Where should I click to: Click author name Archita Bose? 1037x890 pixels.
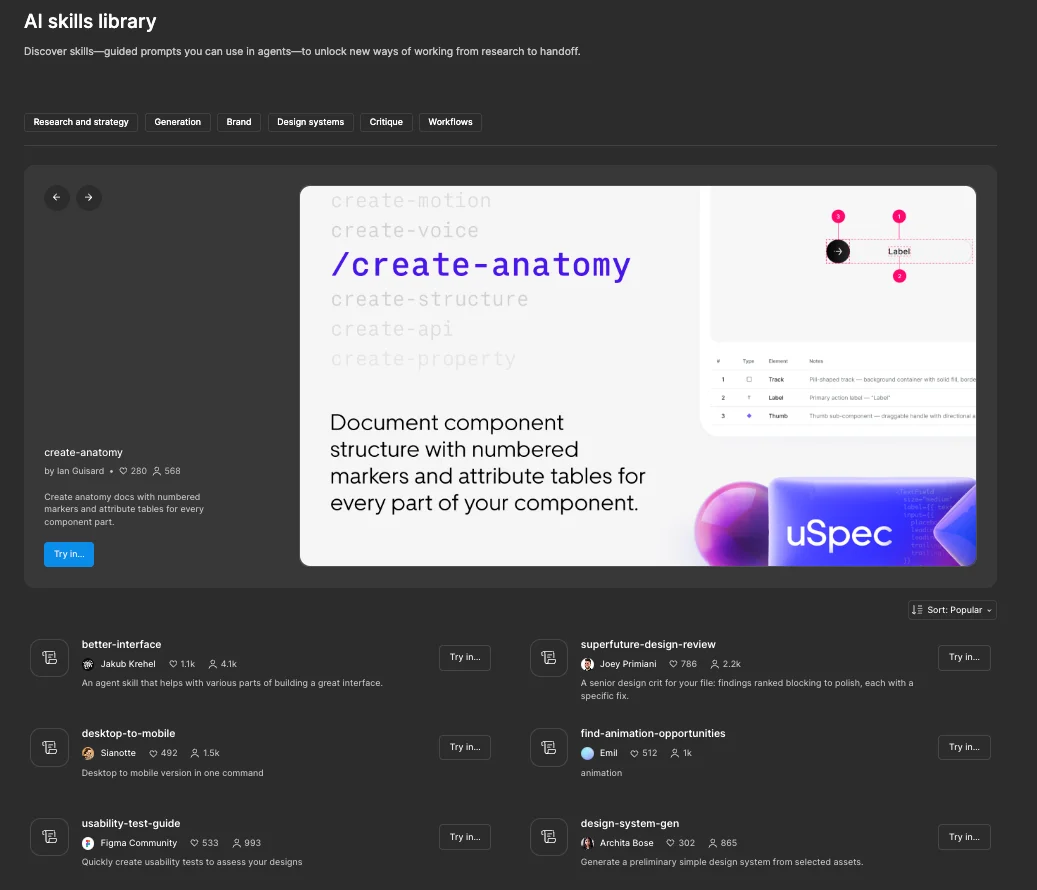click(x=626, y=843)
